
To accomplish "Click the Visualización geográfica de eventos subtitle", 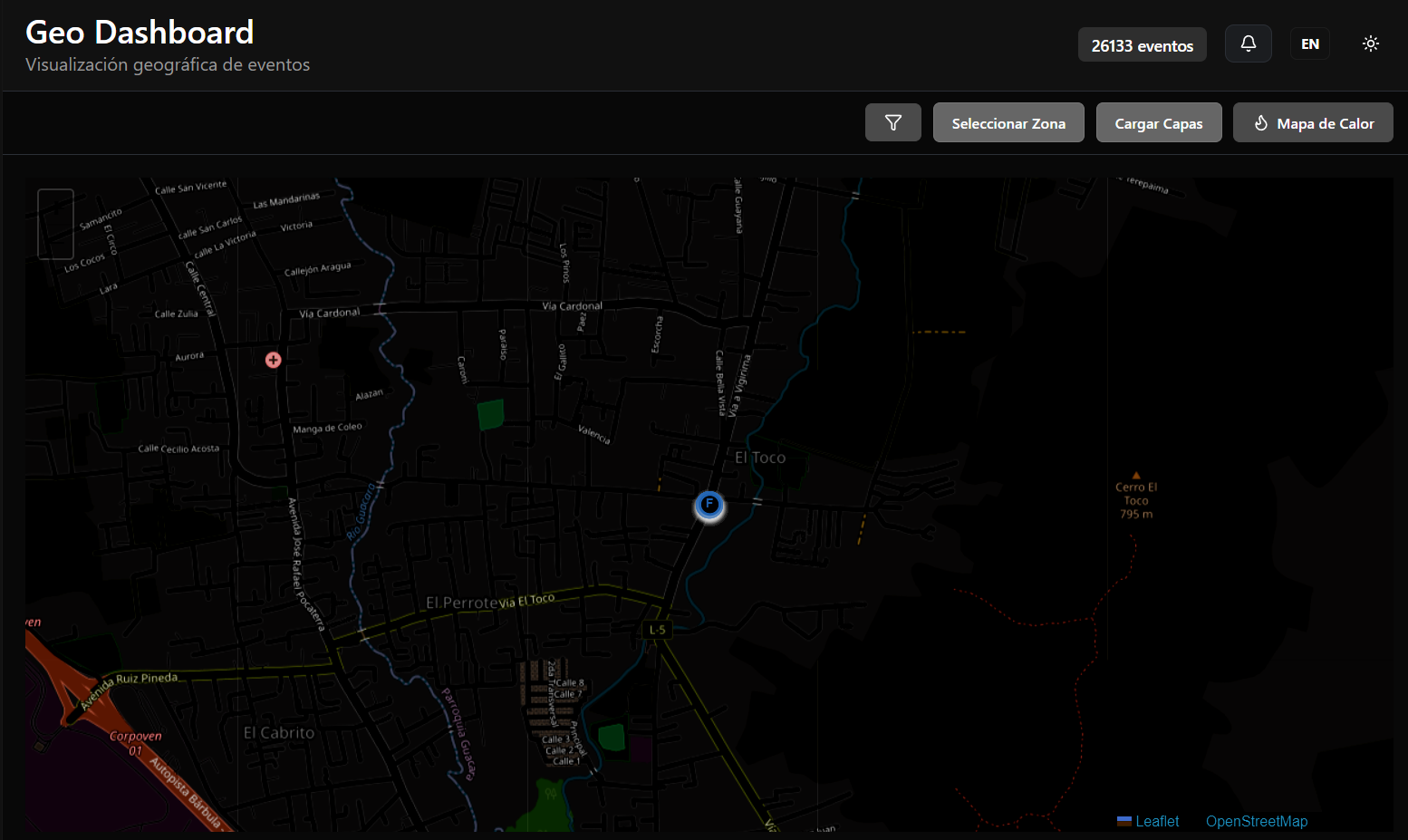I will click(168, 64).
